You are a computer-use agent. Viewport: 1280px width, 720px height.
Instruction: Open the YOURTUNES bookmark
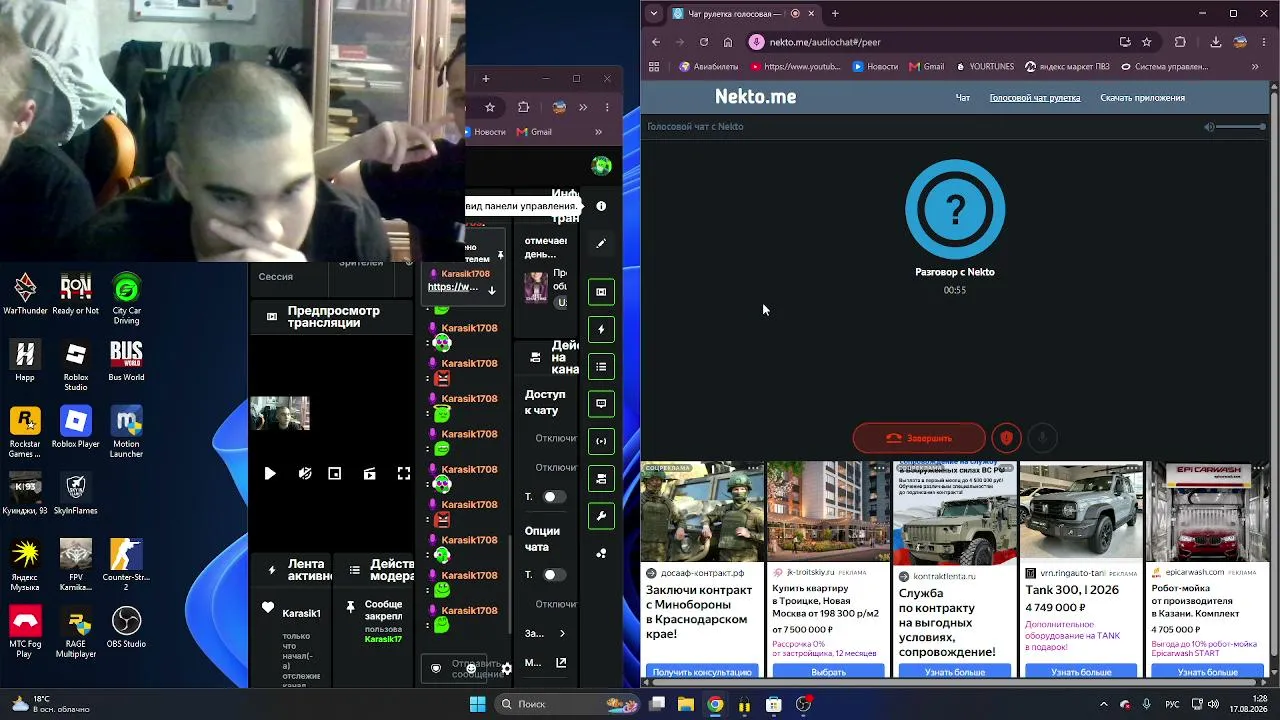(x=985, y=67)
